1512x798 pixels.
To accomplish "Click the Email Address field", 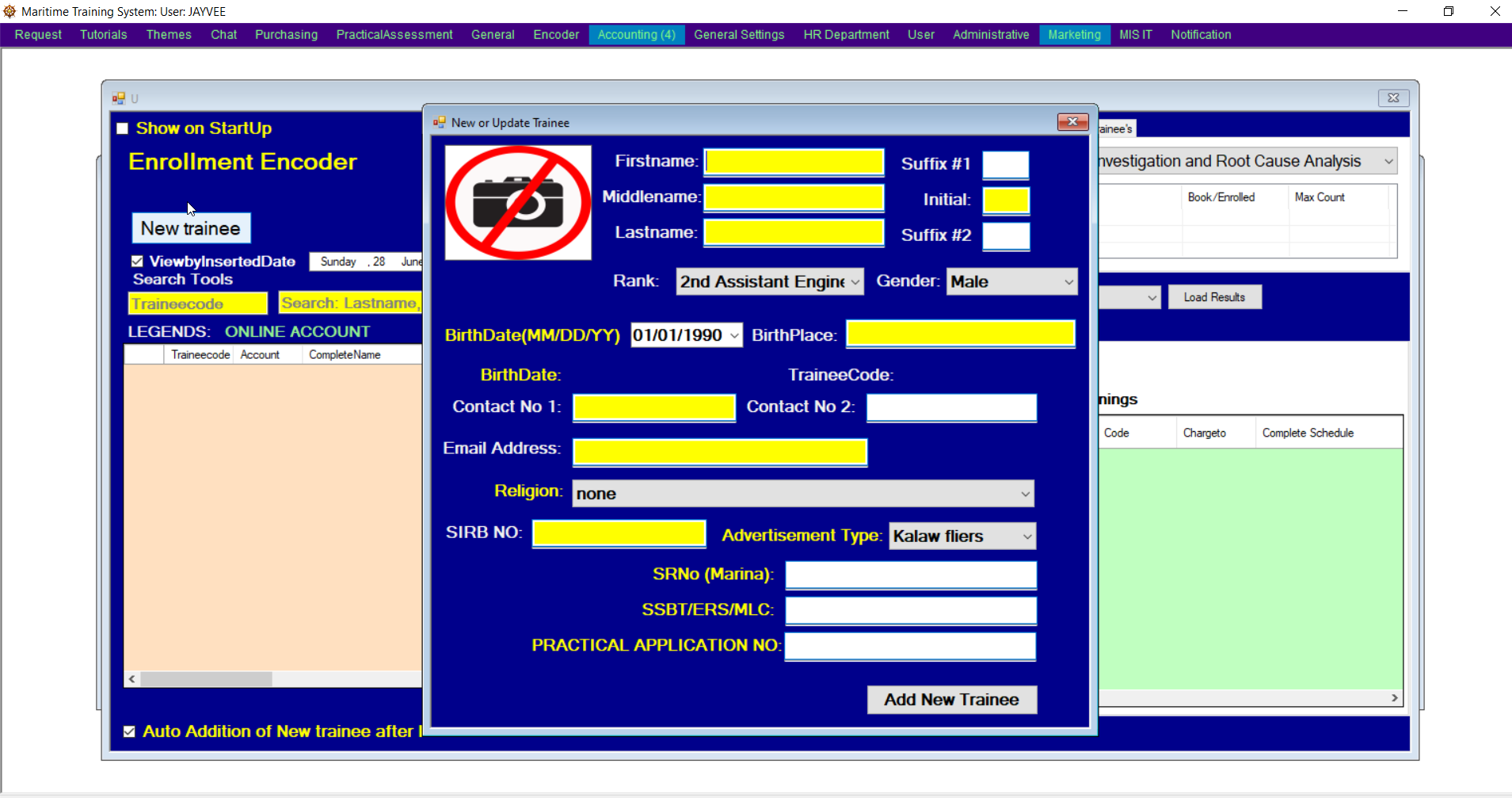I will [x=720, y=452].
